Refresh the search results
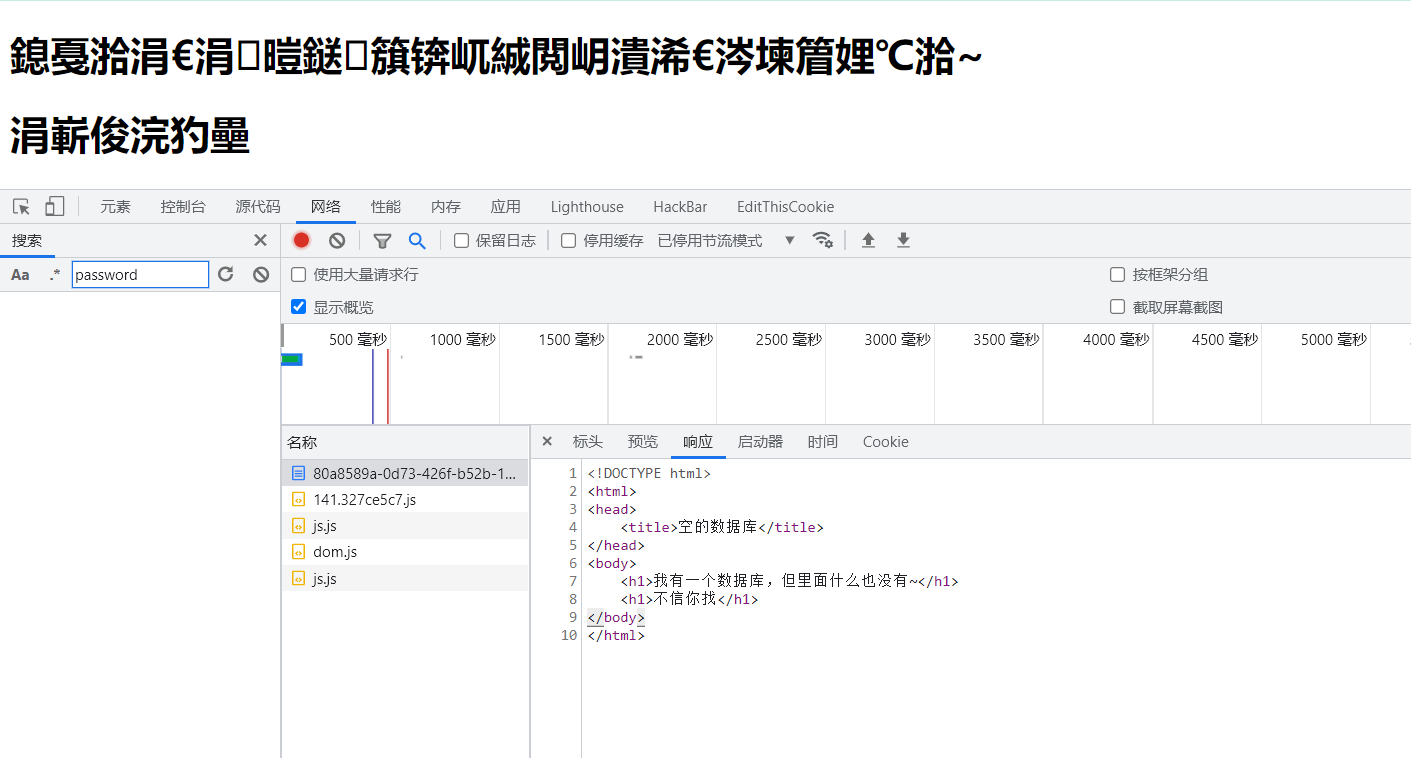This screenshot has height=758, width=1411. [x=226, y=274]
